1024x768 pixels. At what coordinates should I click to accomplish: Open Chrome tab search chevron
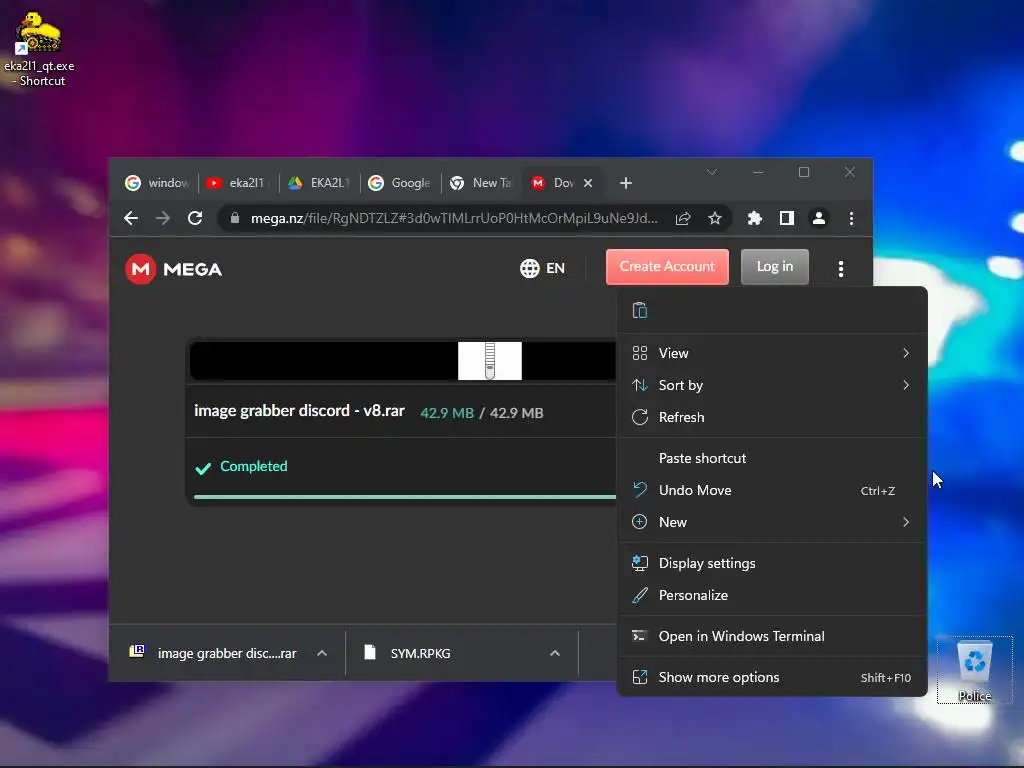[712, 172]
